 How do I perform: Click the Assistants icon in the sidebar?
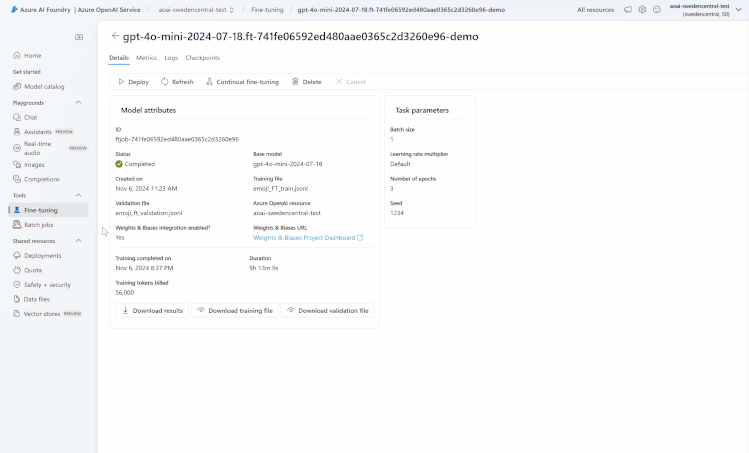(x=17, y=131)
